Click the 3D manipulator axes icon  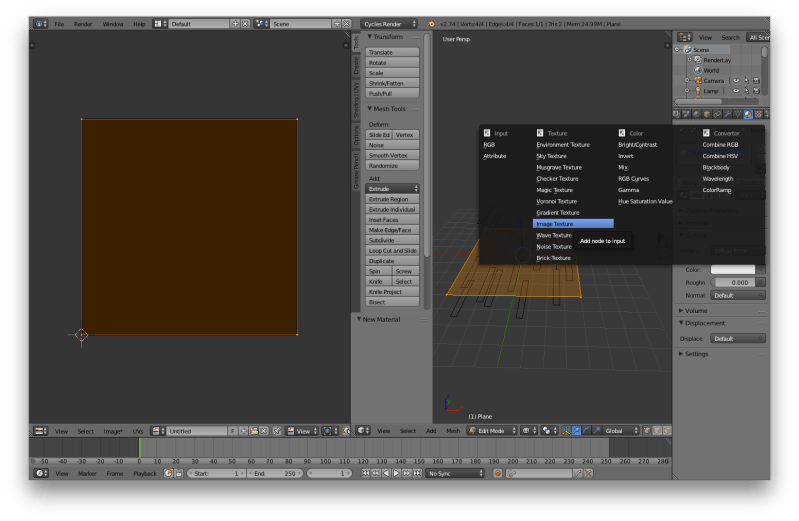pyautogui.click(x=566, y=431)
